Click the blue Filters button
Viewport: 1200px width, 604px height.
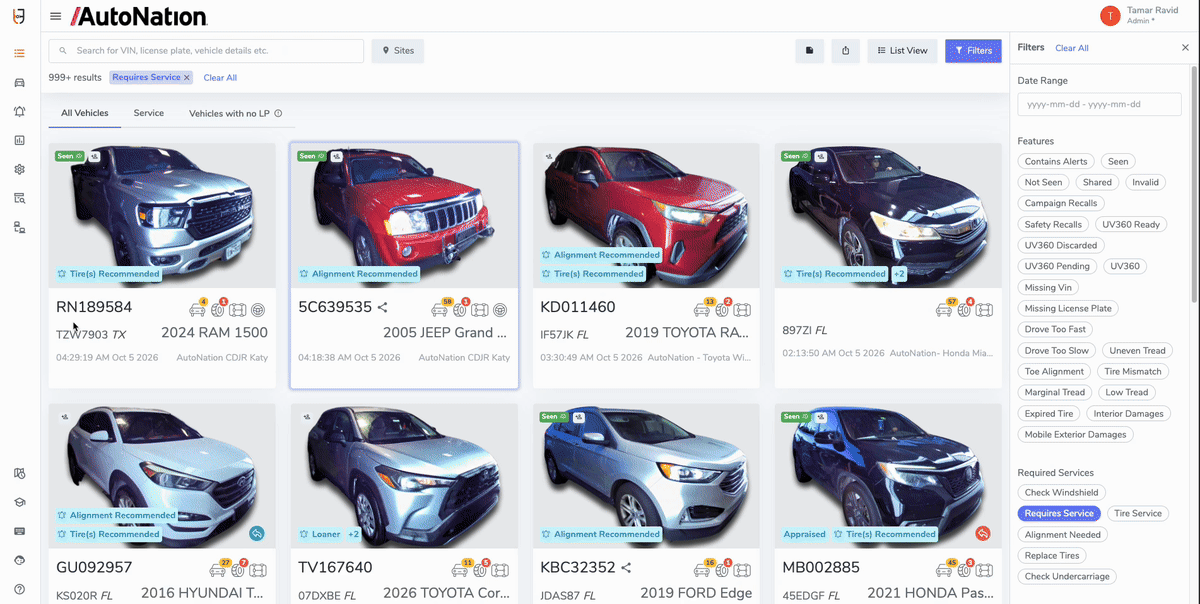point(973,51)
